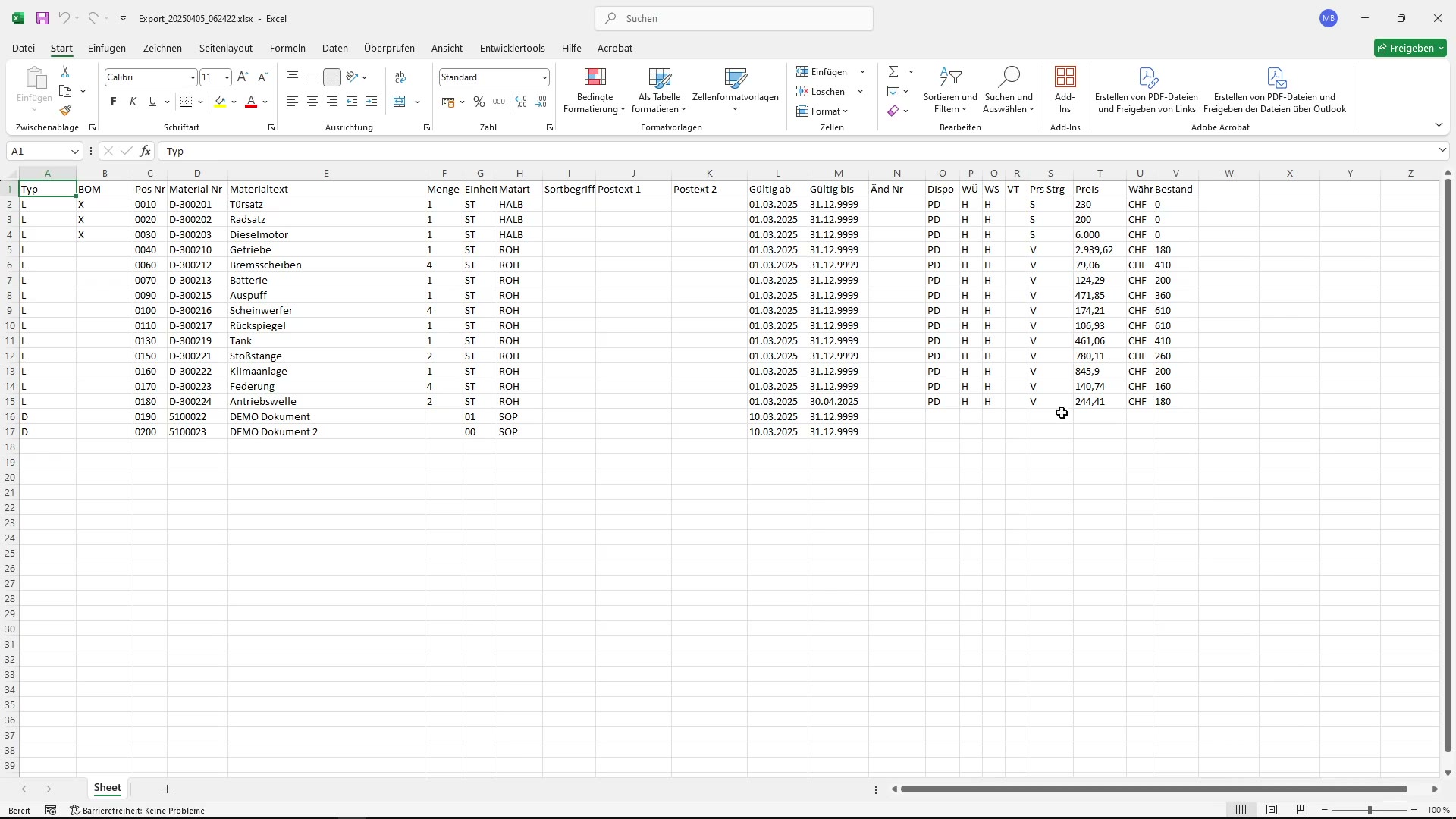Click the Suchen search box

pos(734,18)
